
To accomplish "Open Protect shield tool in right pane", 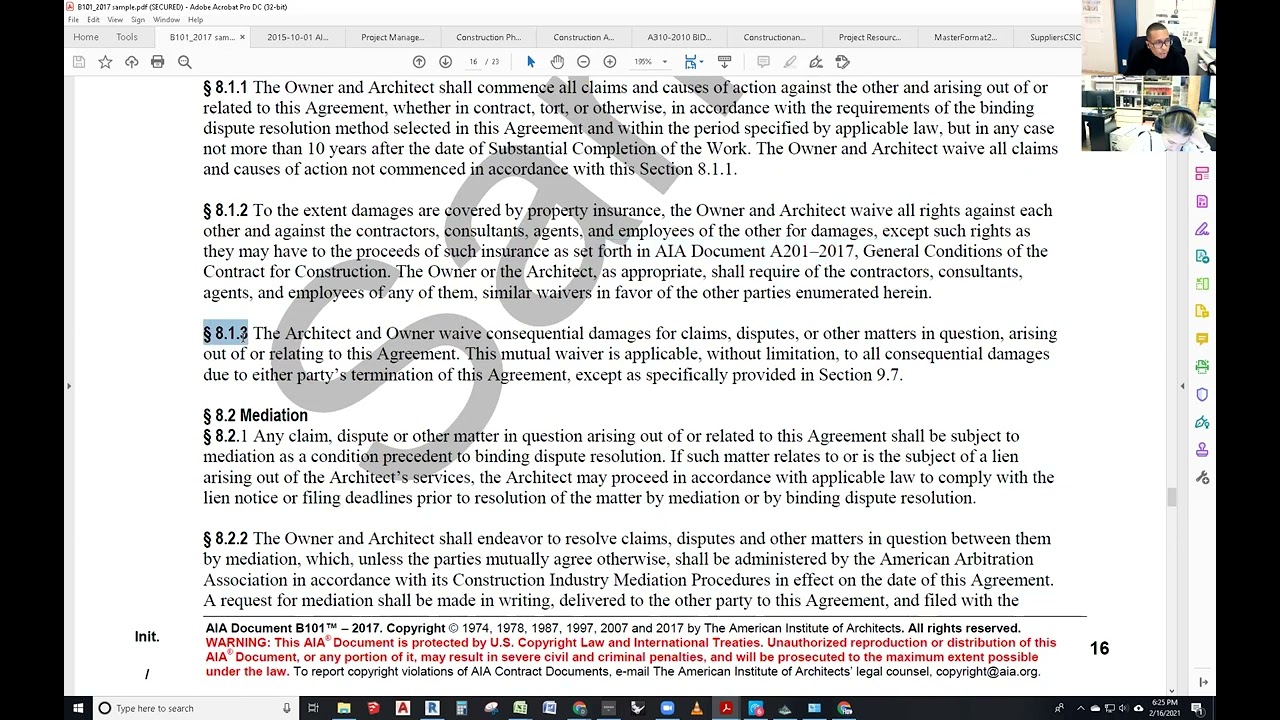I will click(1202, 395).
